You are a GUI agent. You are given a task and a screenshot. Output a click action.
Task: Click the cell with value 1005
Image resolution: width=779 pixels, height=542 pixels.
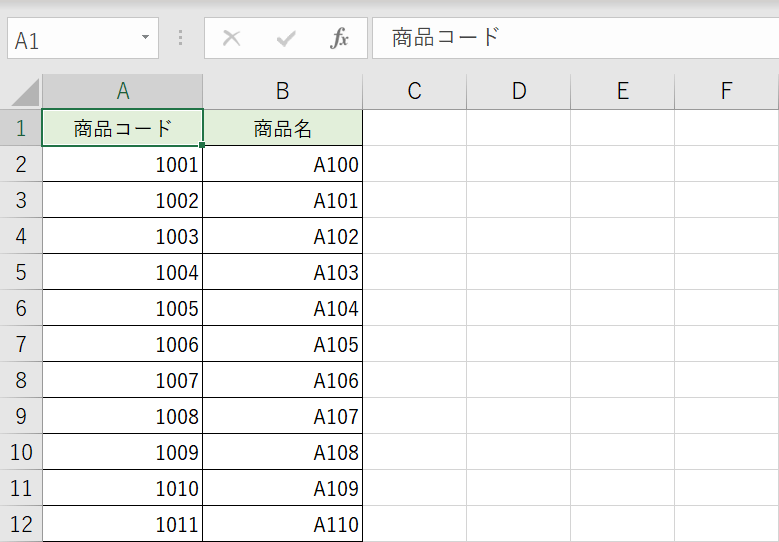pyautogui.click(x=123, y=308)
